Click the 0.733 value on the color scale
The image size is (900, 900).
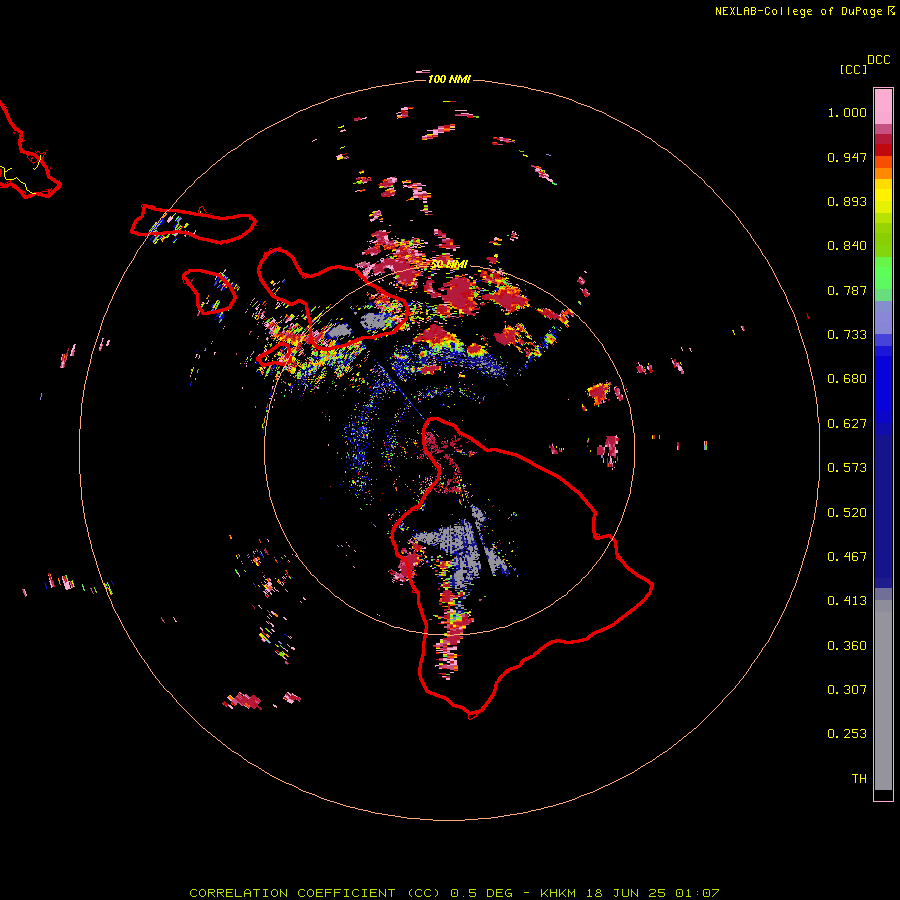click(x=847, y=335)
